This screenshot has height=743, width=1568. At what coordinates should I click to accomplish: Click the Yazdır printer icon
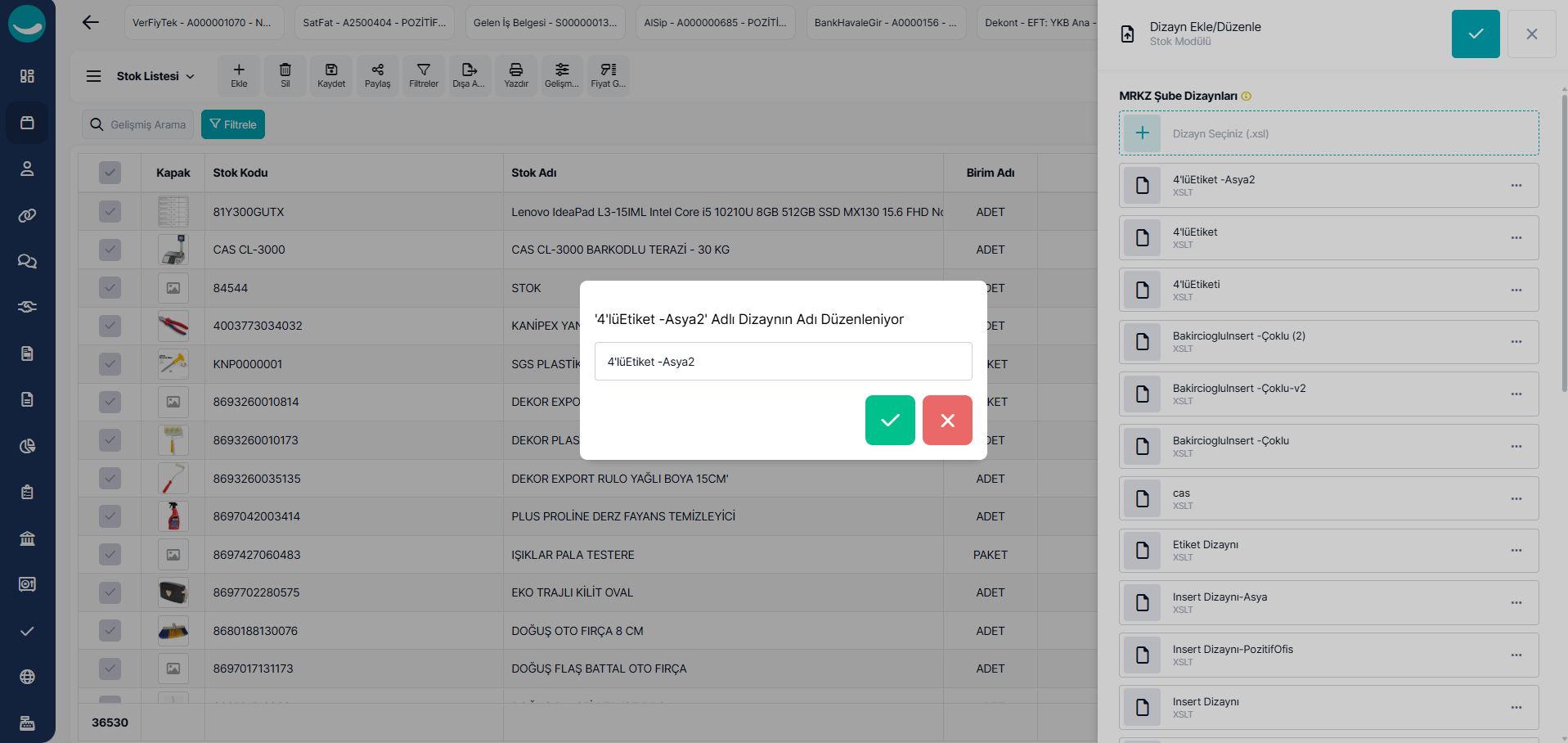tap(516, 75)
